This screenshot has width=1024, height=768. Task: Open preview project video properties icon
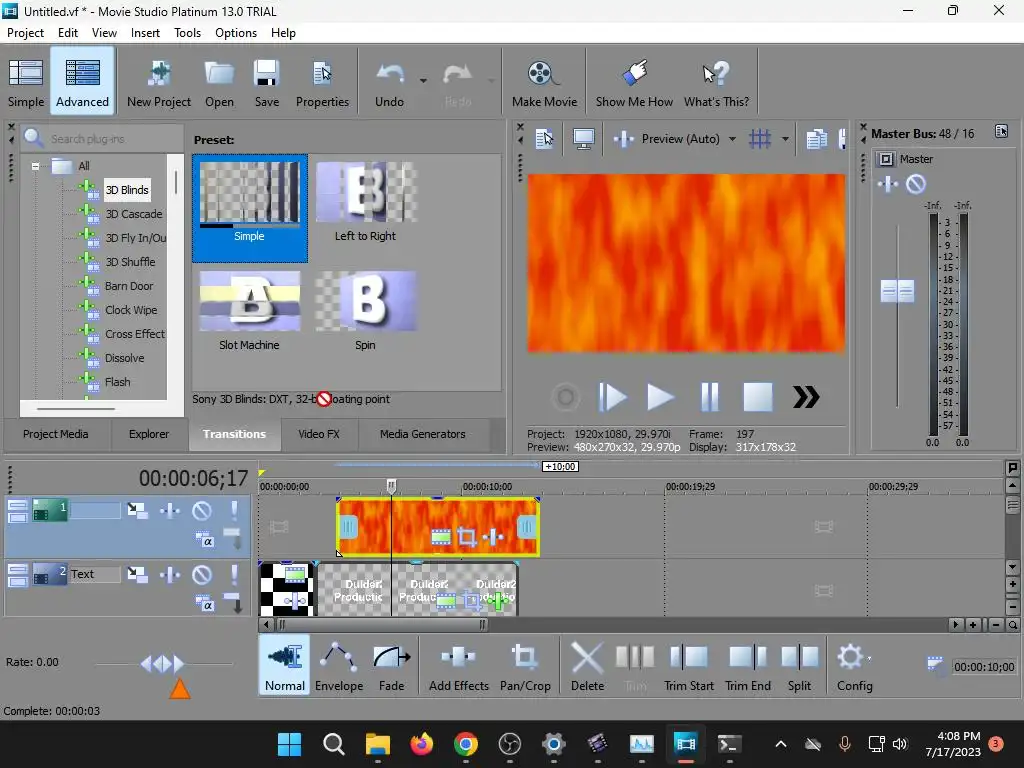[x=544, y=138]
